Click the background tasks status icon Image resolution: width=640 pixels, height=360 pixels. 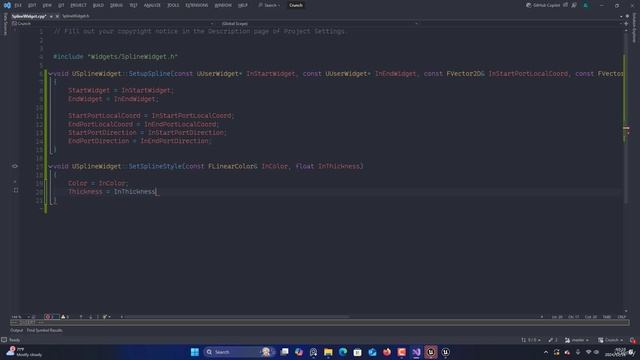(4, 340)
